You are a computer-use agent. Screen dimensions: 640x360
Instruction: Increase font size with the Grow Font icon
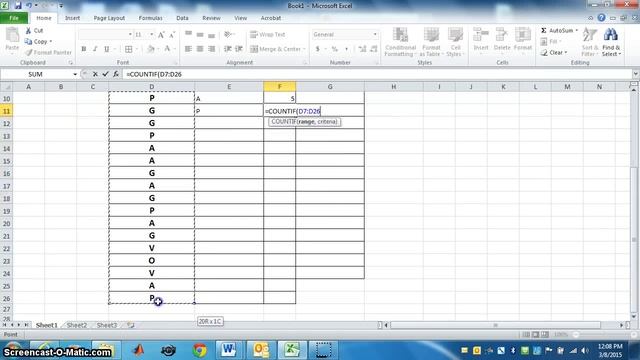[161, 35]
